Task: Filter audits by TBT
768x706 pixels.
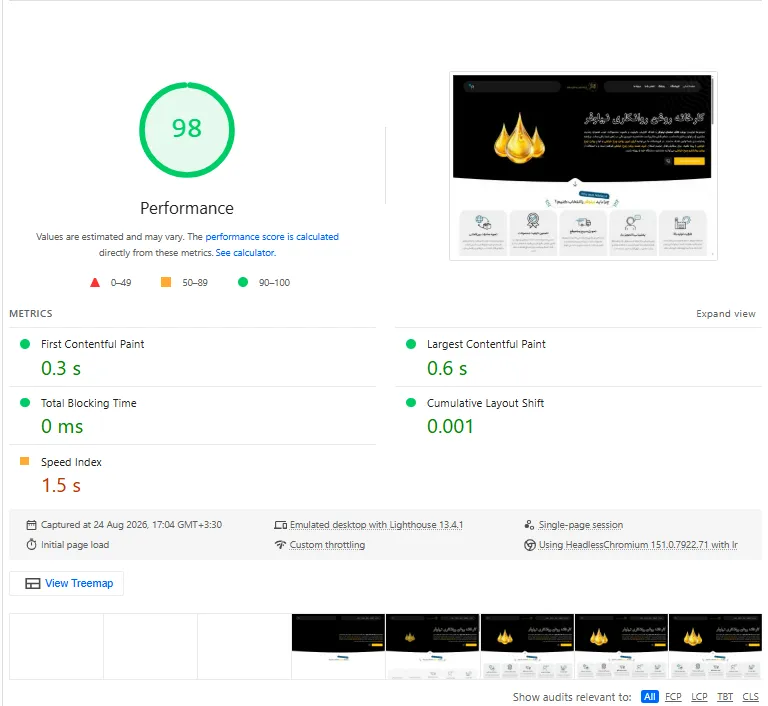Action: pyautogui.click(x=725, y=697)
